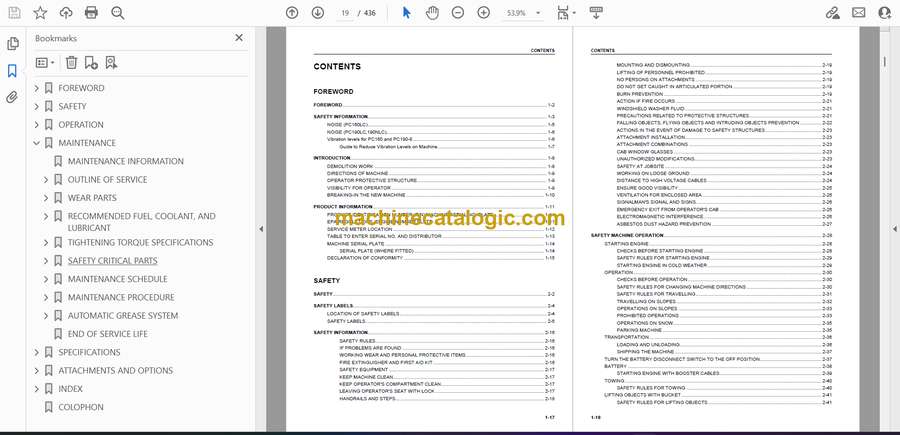
Task: Open the bookmark options menu dropdown
Action: (x=45, y=63)
